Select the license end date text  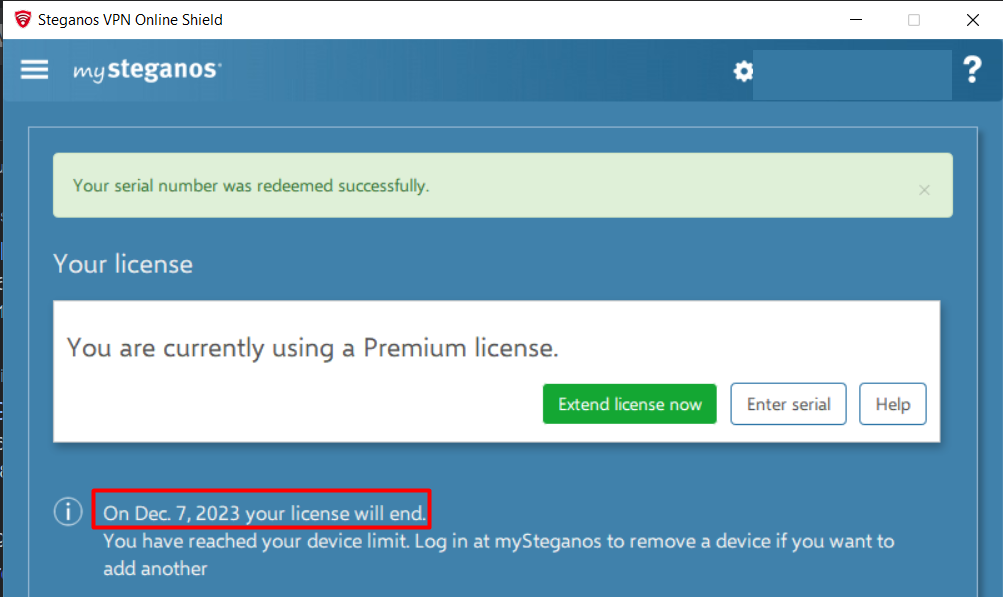coord(264,513)
